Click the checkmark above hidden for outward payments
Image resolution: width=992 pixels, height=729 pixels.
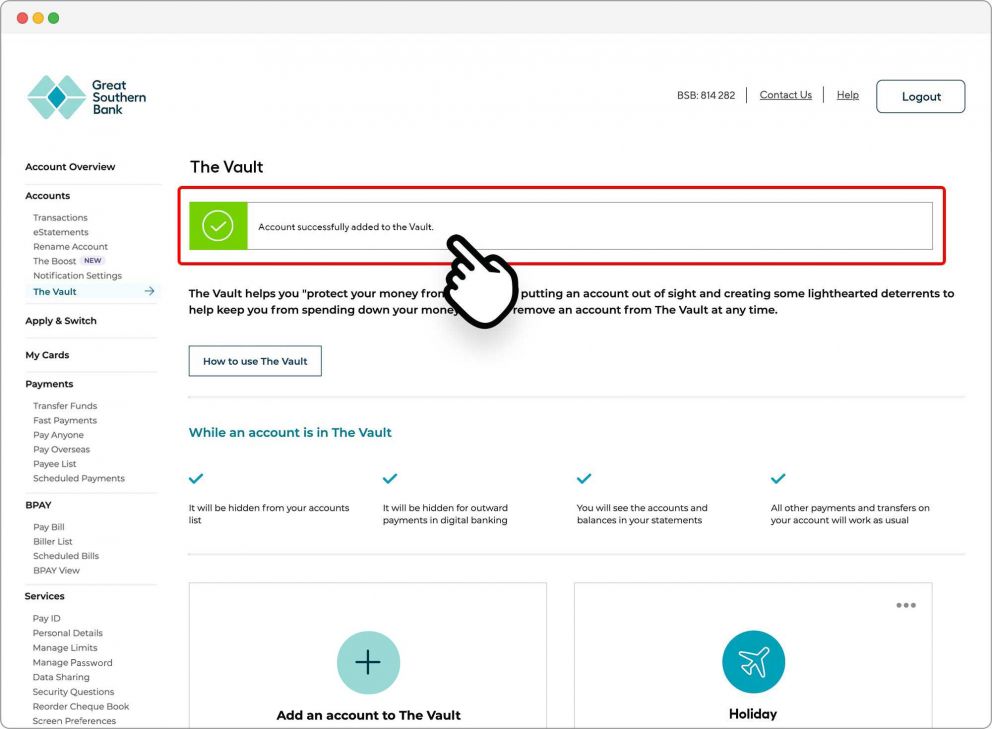[390, 478]
